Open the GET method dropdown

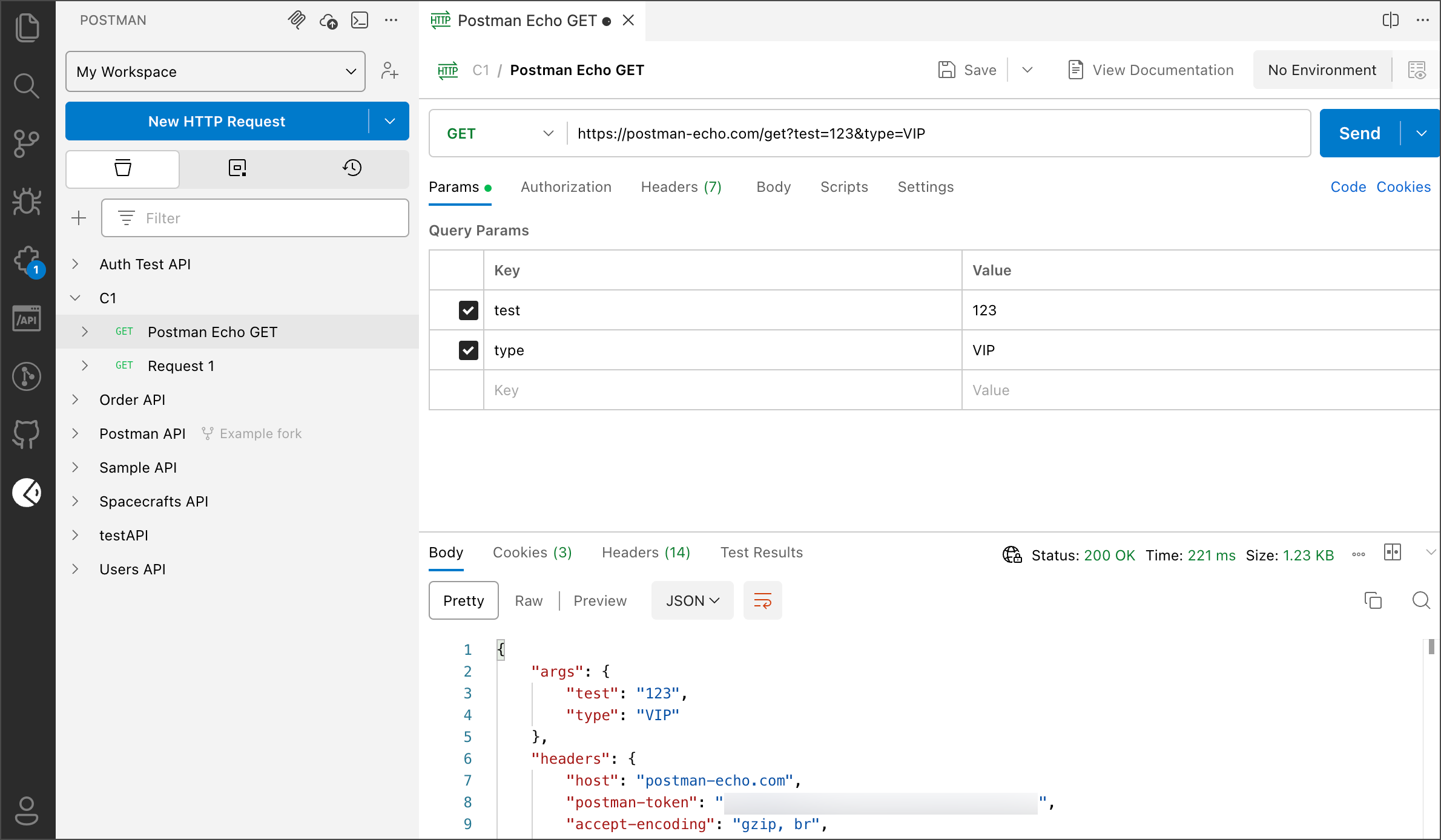(x=500, y=134)
